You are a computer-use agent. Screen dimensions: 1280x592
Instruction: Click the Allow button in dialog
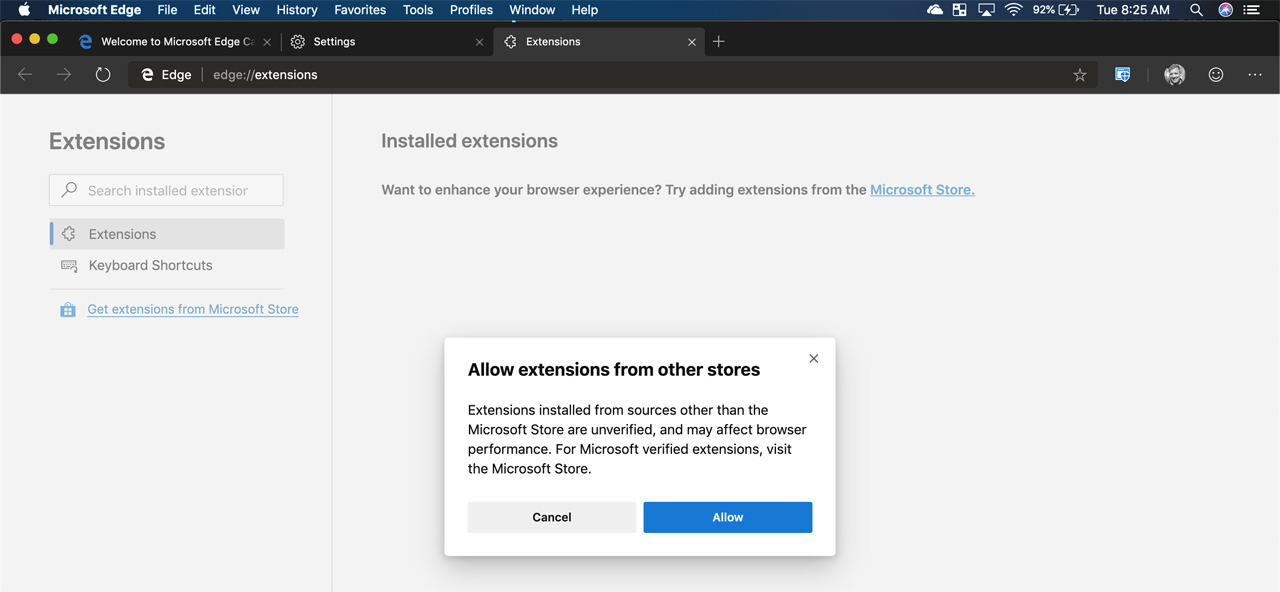(727, 517)
